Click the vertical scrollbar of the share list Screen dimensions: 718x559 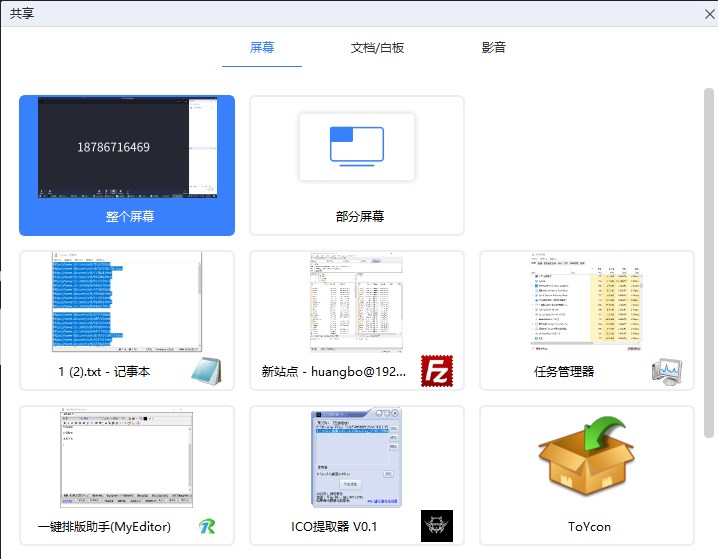click(709, 260)
